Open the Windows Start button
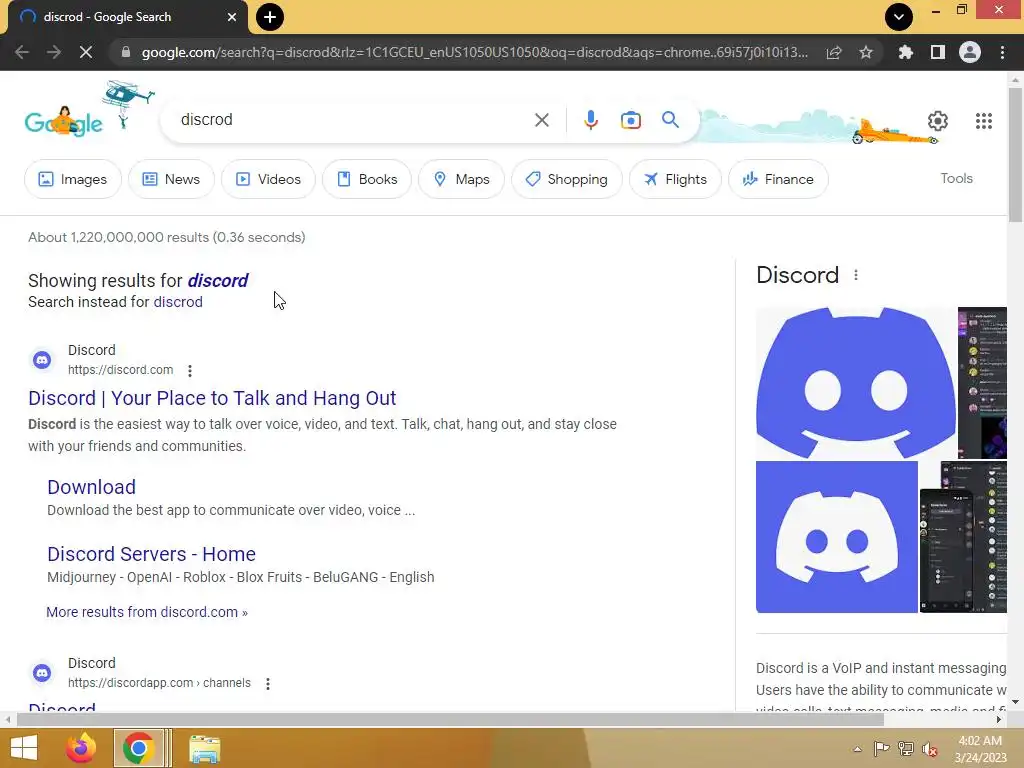Screen dimensions: 1024x768 [24, 748]
